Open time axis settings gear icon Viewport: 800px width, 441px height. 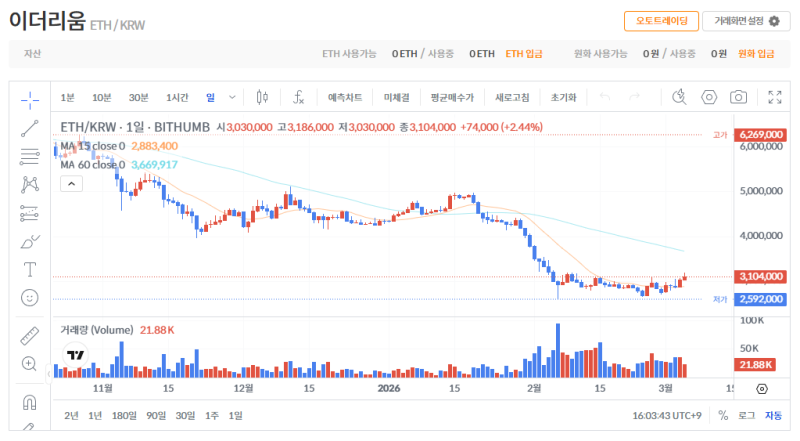click(762, 389)
